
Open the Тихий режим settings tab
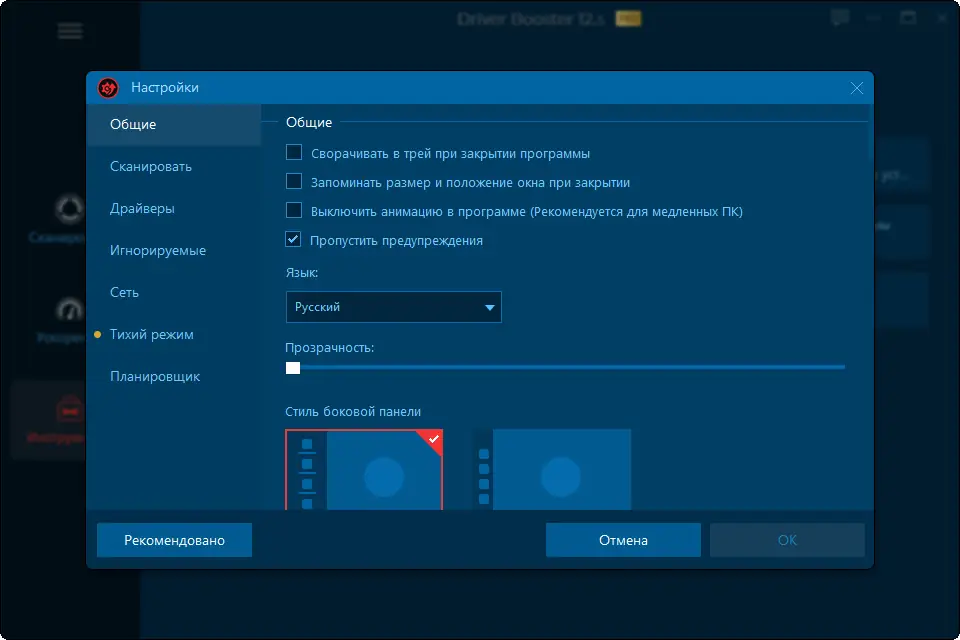(x=151, y=334)
